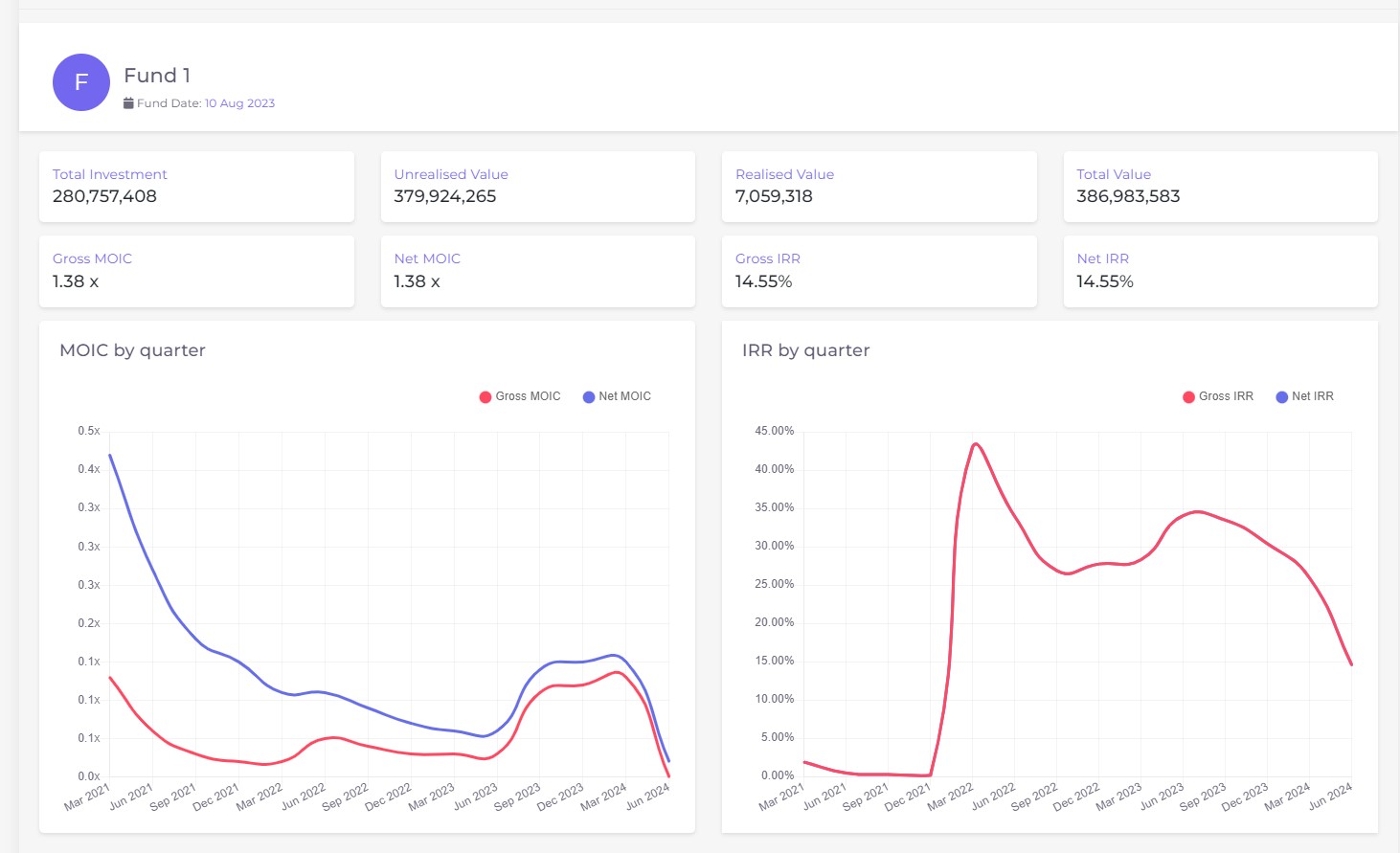Image resolution: width=1400 pixels, height=853 pixels.
Task: Click the 10 Aug 2023 fund date
Action: point(239,103)
